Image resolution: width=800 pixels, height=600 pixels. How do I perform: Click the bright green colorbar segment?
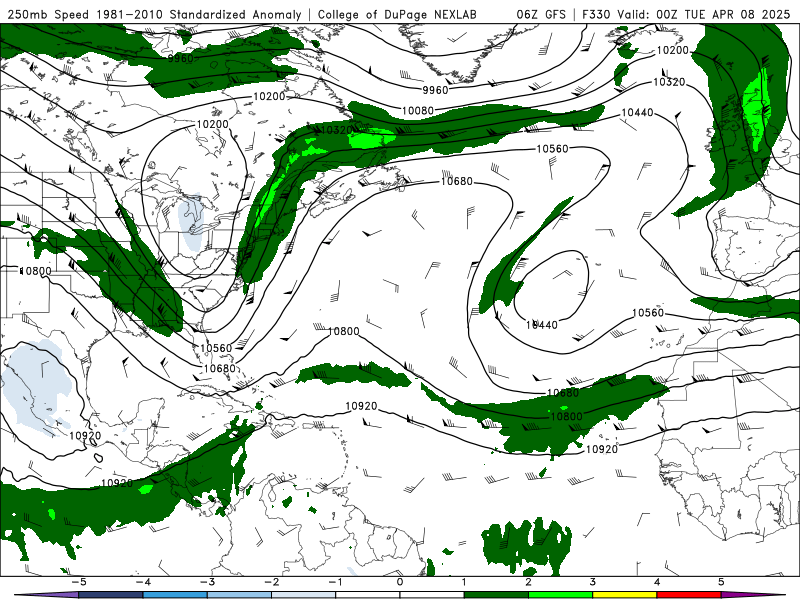click(x=561, y=595)
